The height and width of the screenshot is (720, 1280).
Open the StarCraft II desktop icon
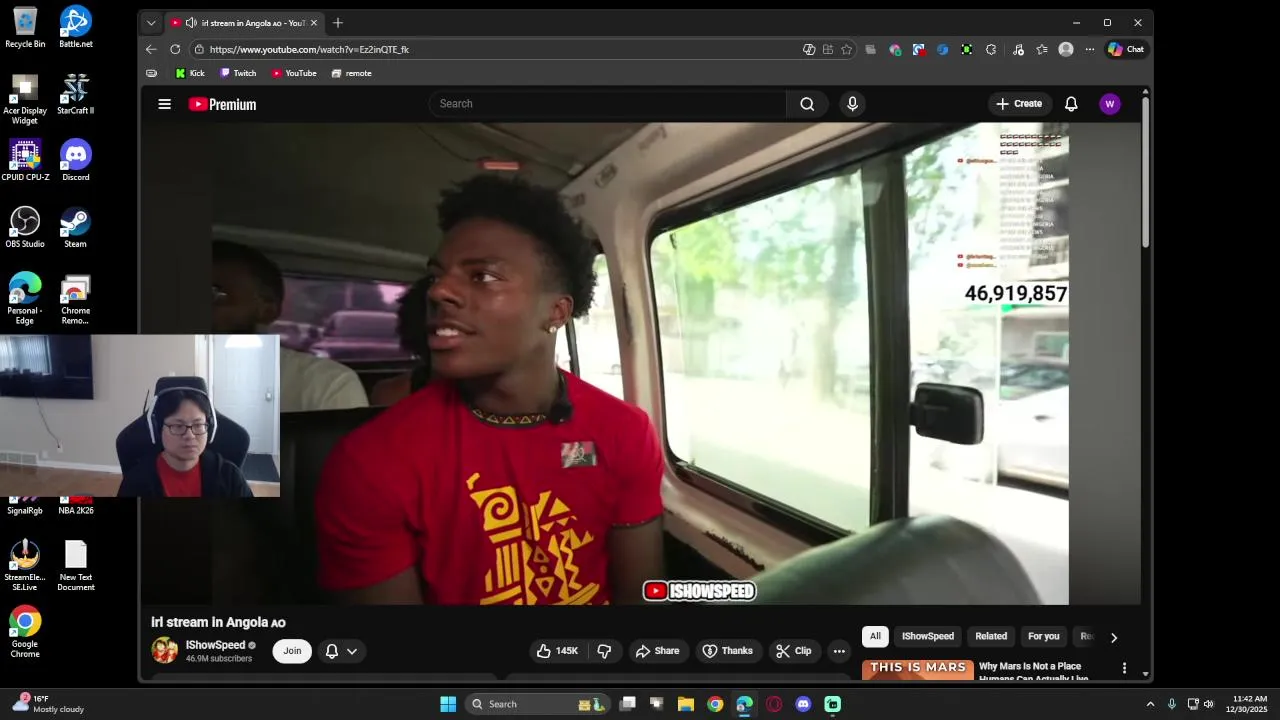click(x=76, y=94)
